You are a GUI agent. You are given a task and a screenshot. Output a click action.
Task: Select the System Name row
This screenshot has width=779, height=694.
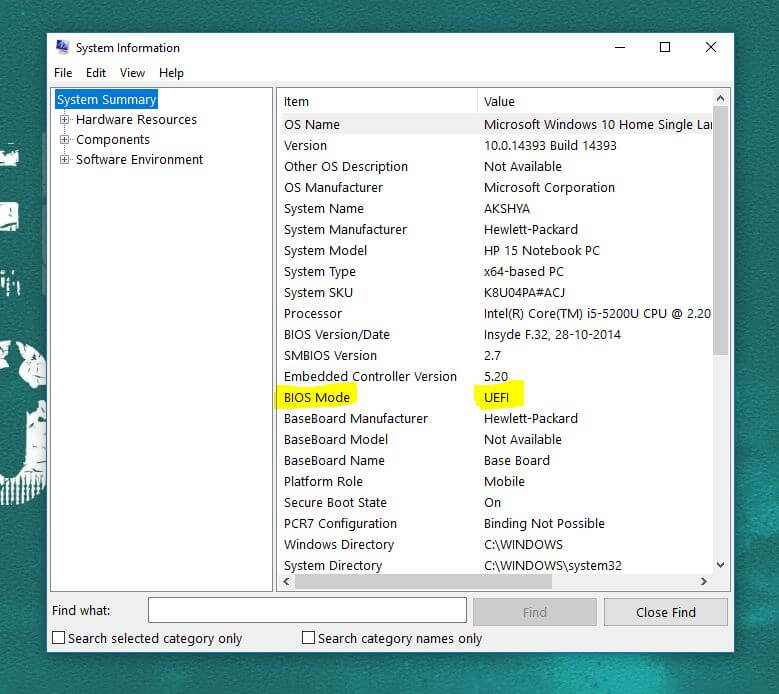[x=495, y=209]
